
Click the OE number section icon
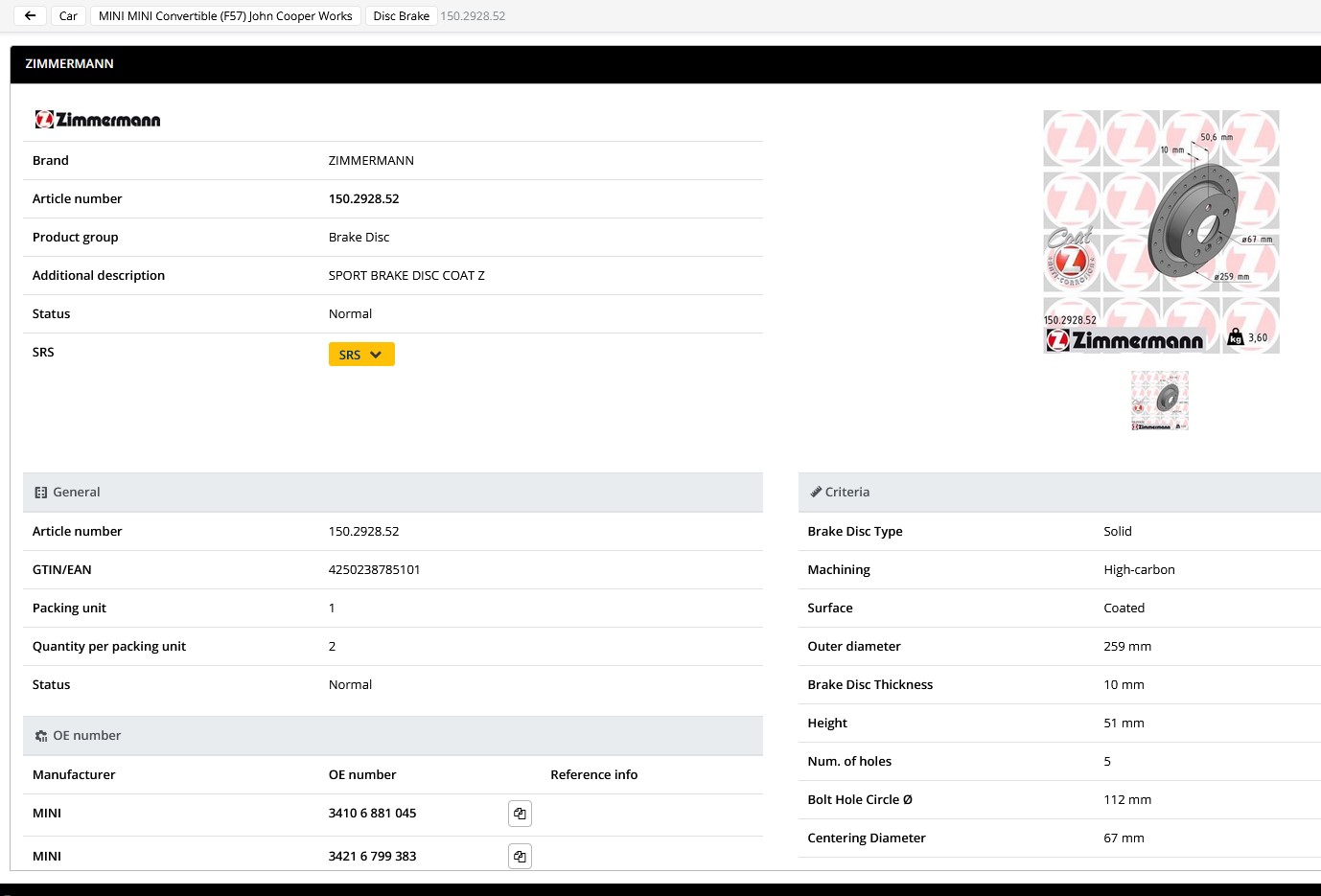point(40,736)
